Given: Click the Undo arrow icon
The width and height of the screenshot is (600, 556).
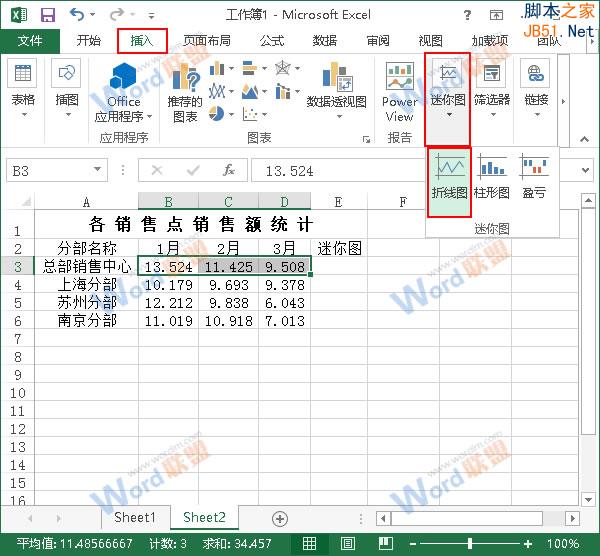Looking at the screenshot, I should [x=77, y=15].
